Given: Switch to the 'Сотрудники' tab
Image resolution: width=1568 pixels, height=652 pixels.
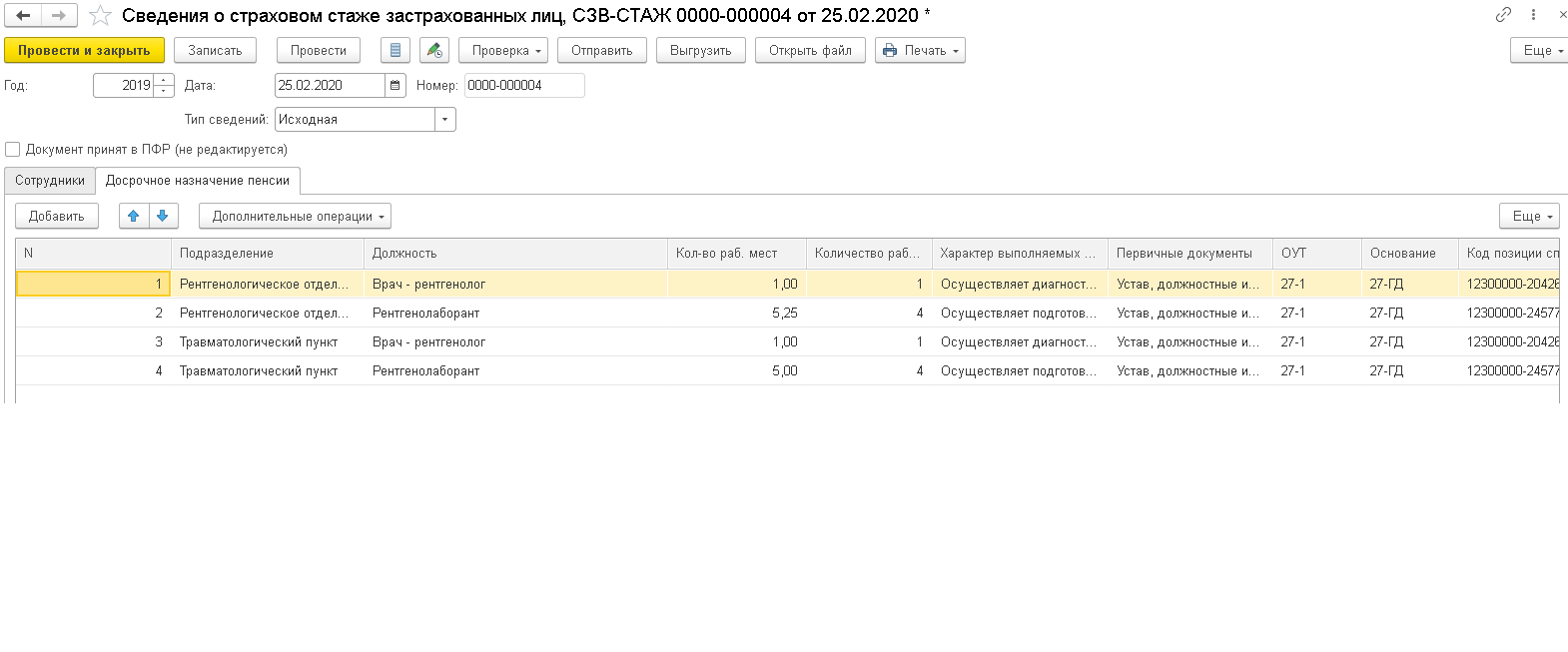Looking at the screenshot, I should pyautogui.click(x=50, y=181).
